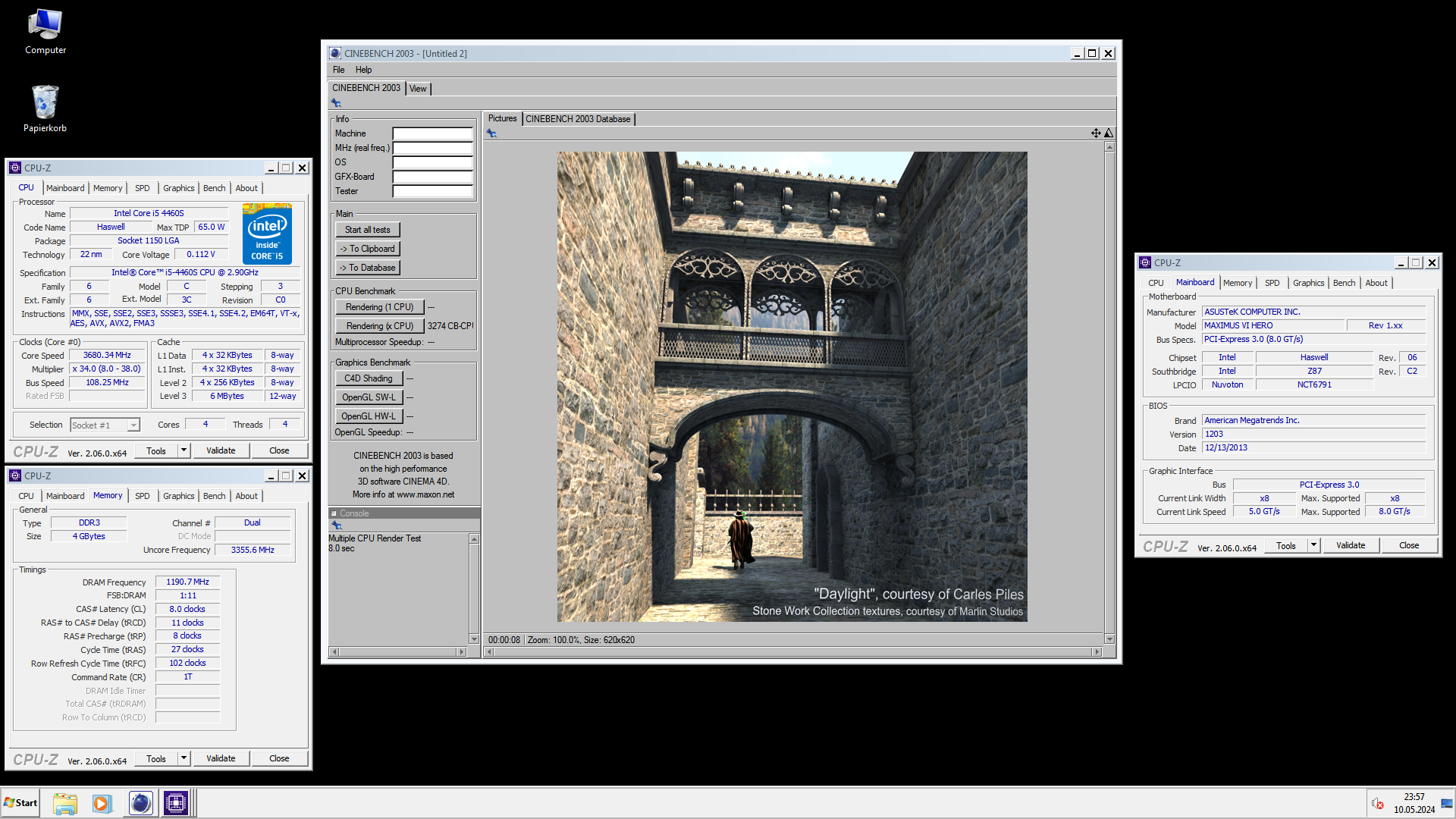This screenshot has width=1456, height=819.
Task: Click picture vertical scrollbar up arrow
Action: (x=1109, y=146)
